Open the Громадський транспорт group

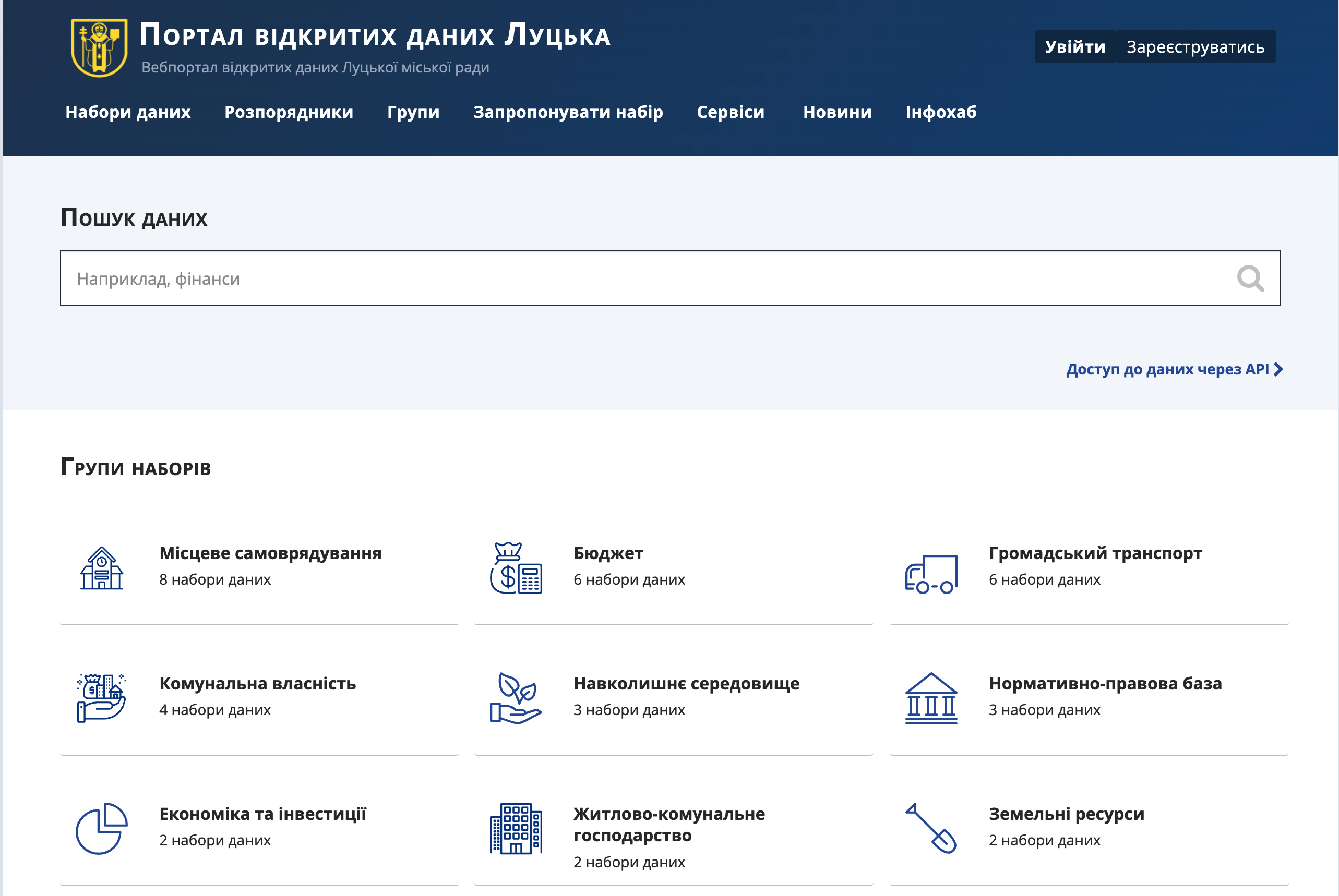tap(1095, 553)
